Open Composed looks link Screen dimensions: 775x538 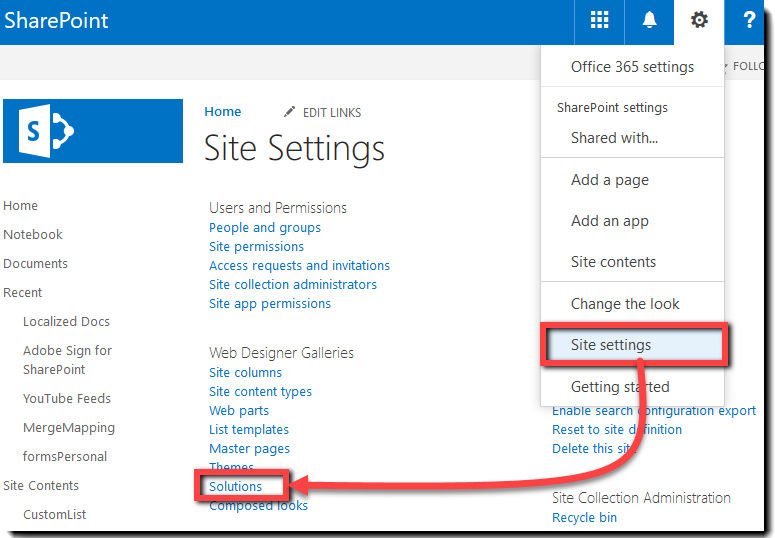pyautogui.click(x=258, y=506)
